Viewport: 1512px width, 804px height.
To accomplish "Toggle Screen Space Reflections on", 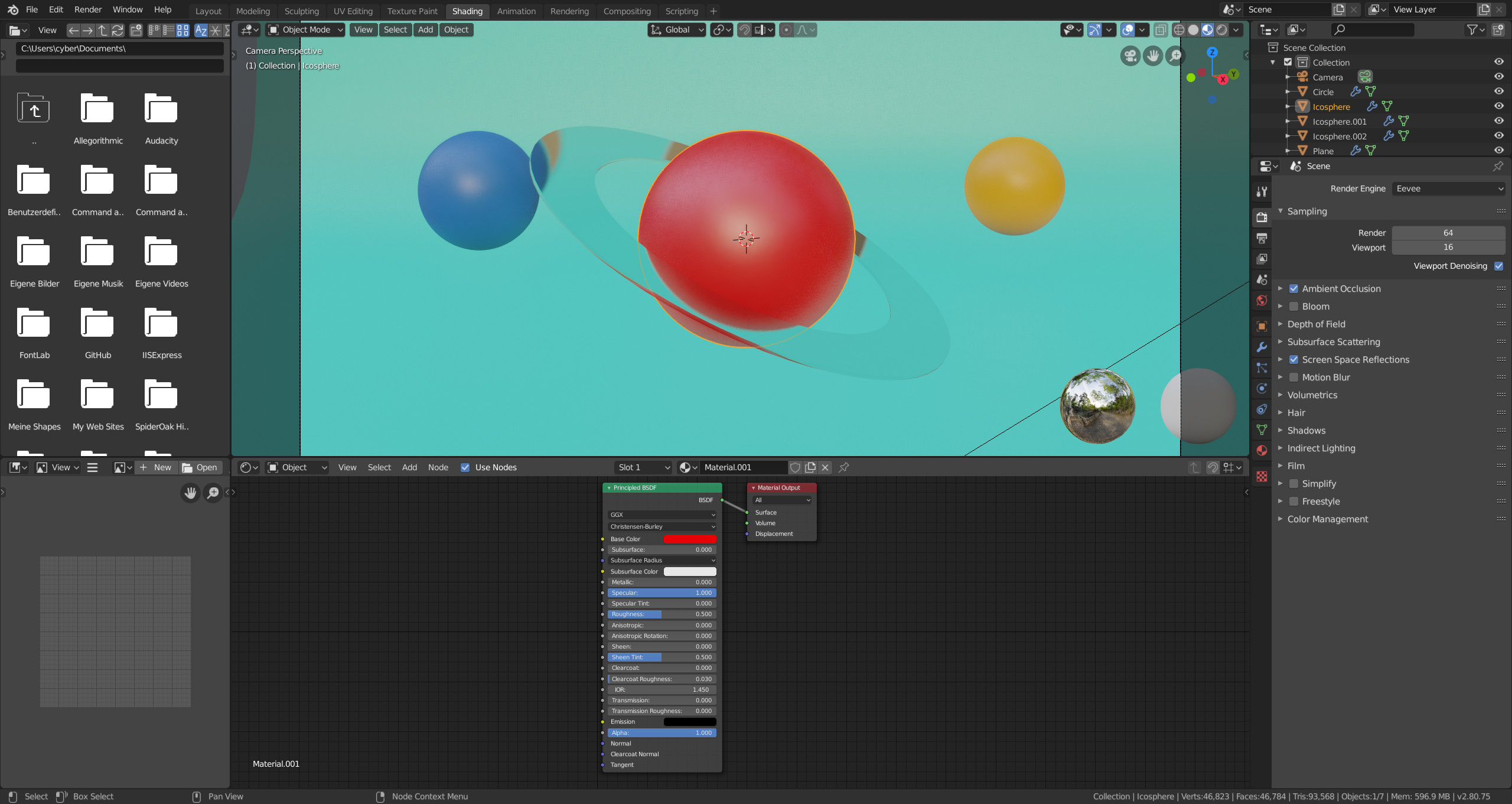I will tap(1293, 359).
